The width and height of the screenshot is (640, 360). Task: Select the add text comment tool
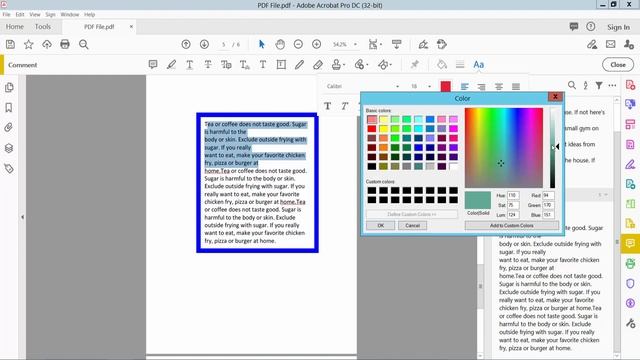263,64
